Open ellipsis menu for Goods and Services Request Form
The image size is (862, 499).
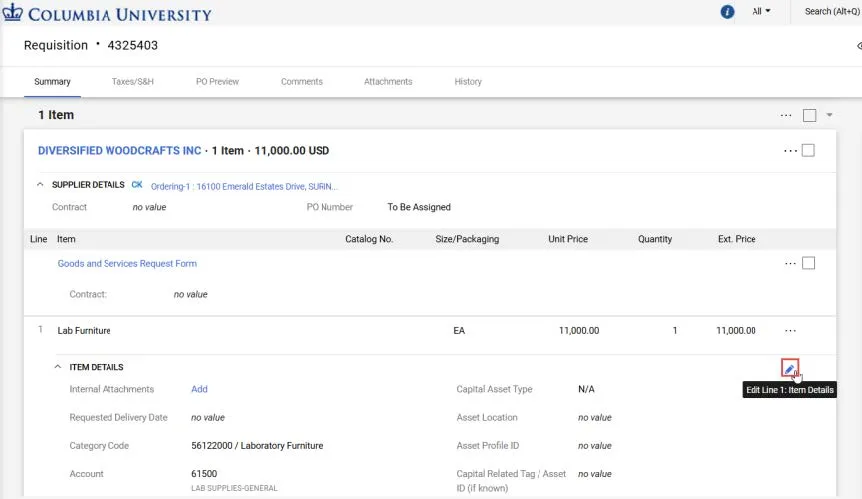coord(790,264)
